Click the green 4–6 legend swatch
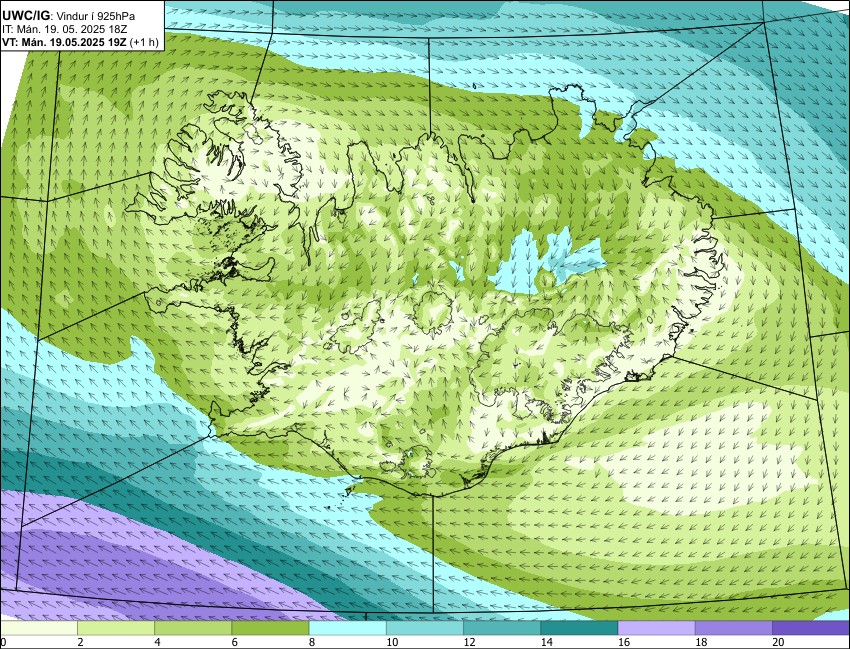850x649 pixels. click(x=193, y=628)
